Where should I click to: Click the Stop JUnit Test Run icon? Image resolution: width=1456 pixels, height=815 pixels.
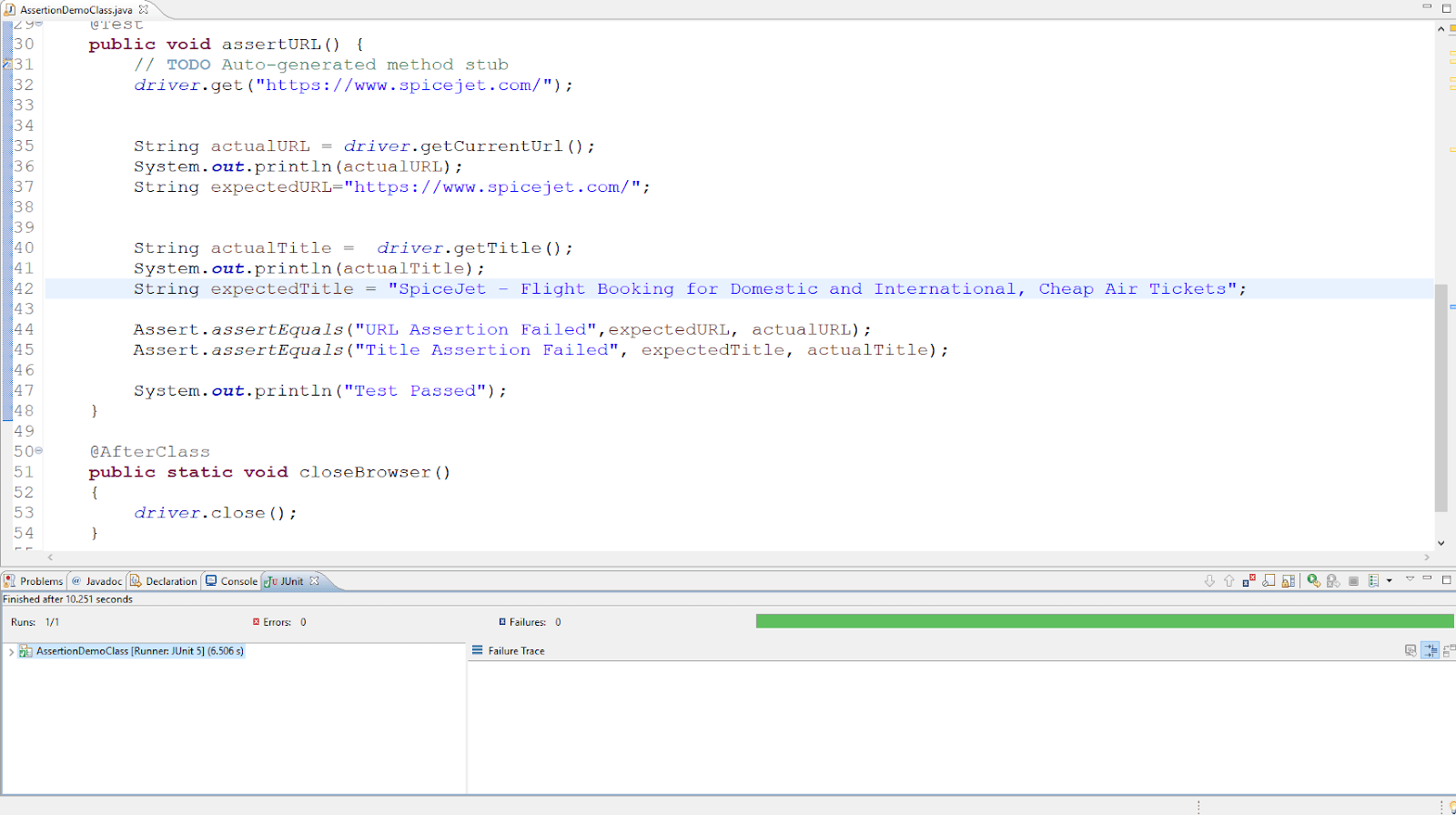[x=1353, y=580]
